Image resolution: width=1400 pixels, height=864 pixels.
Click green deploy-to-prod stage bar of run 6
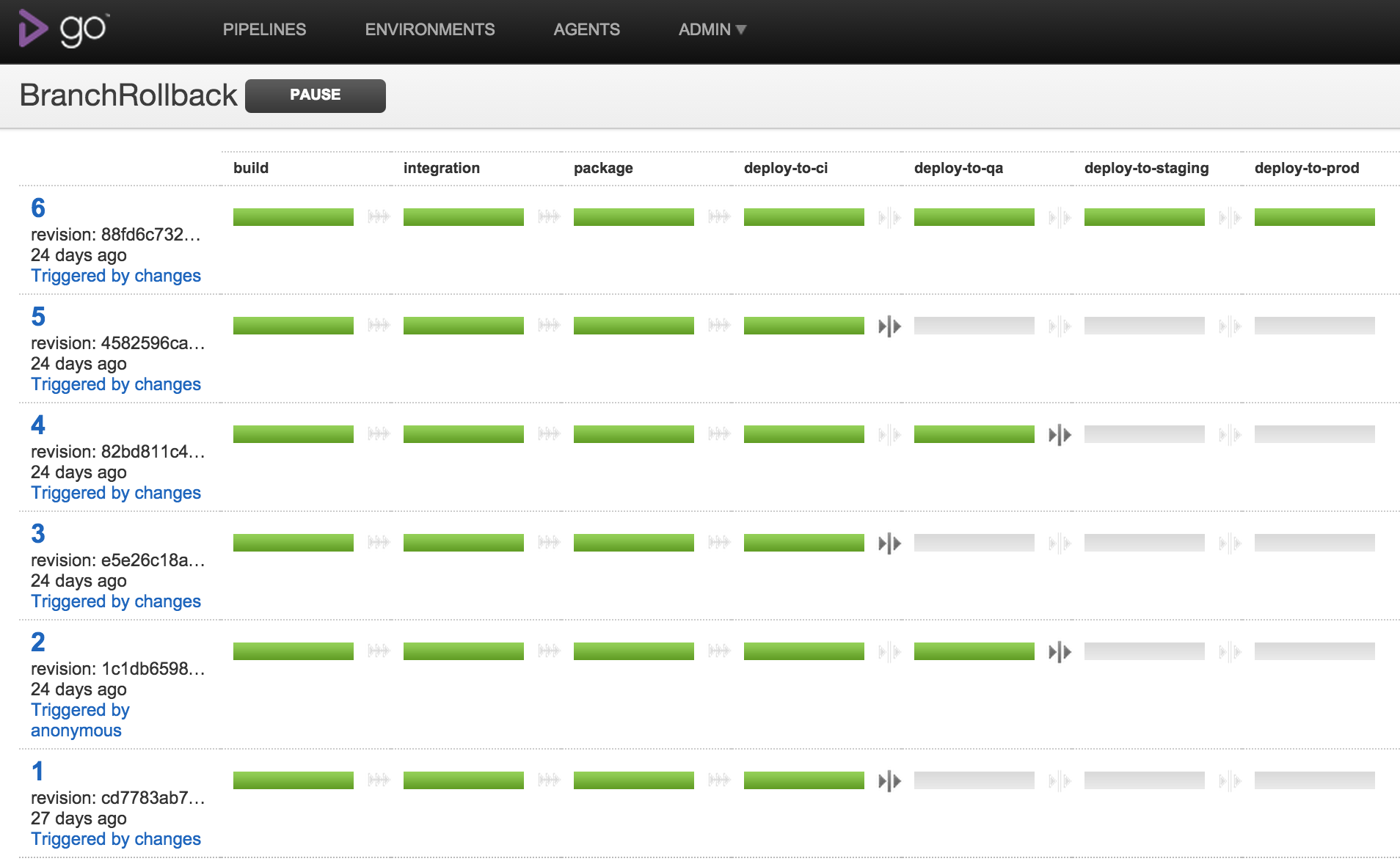(x=1314, y=217)
